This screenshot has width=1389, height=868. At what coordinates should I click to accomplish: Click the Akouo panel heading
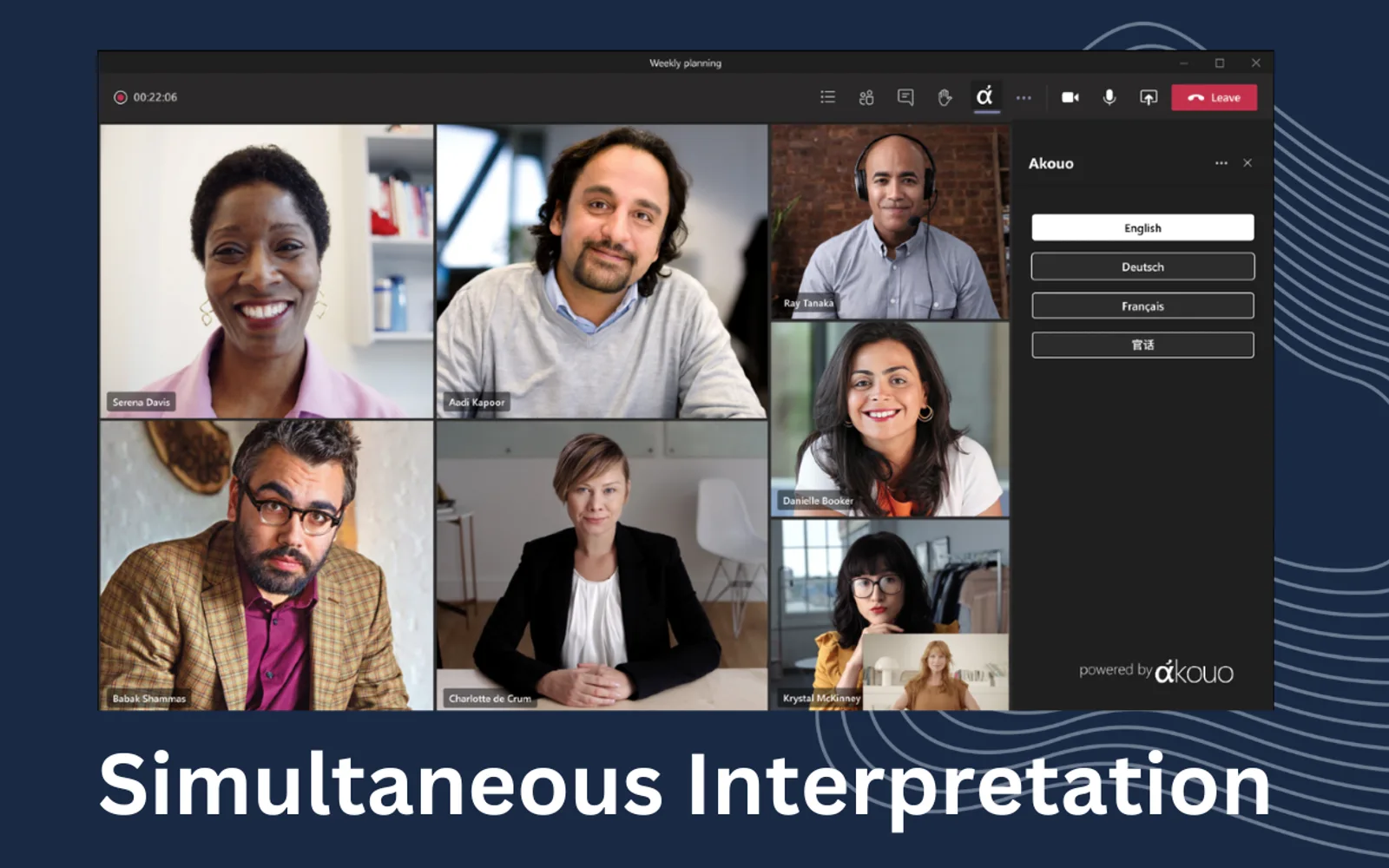pos(1050,163)
